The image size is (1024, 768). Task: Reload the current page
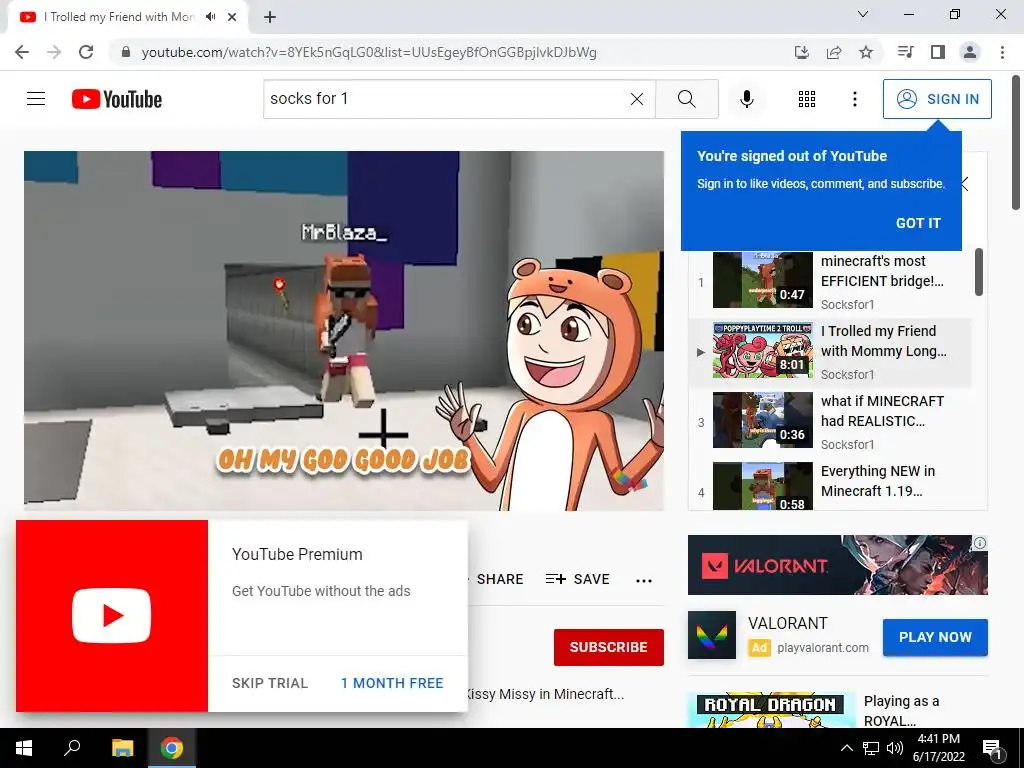[86, 52]
